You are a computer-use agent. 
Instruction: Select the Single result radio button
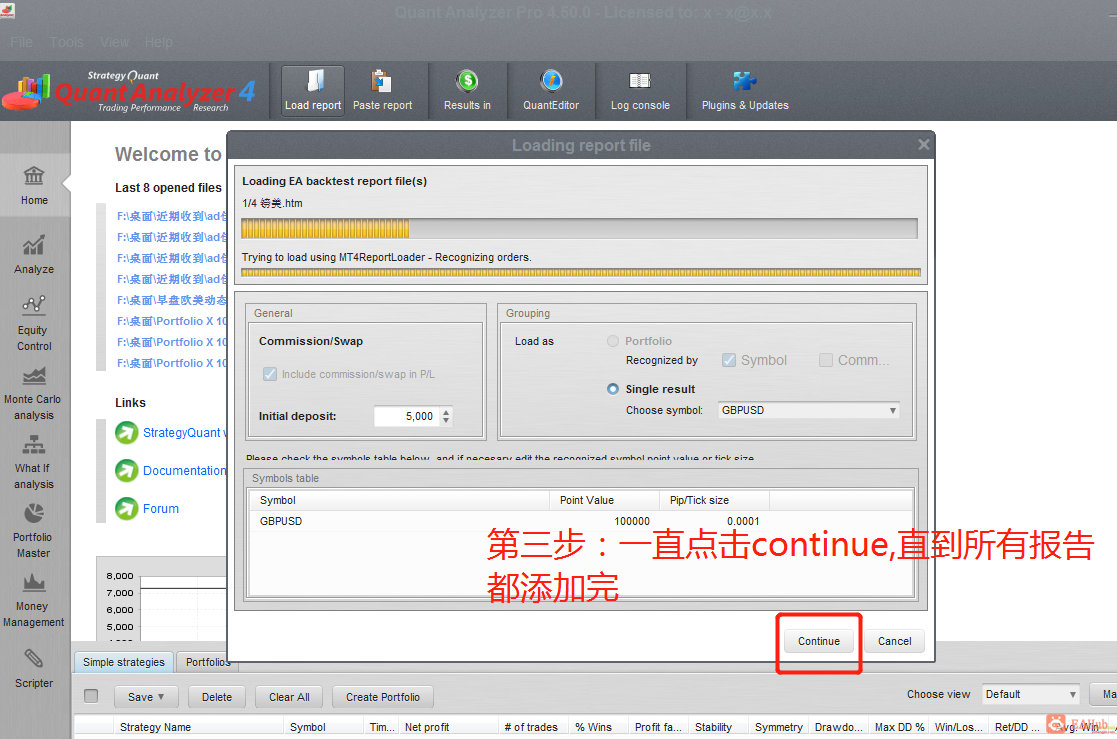pyautogui.click(x=613, y=388)
